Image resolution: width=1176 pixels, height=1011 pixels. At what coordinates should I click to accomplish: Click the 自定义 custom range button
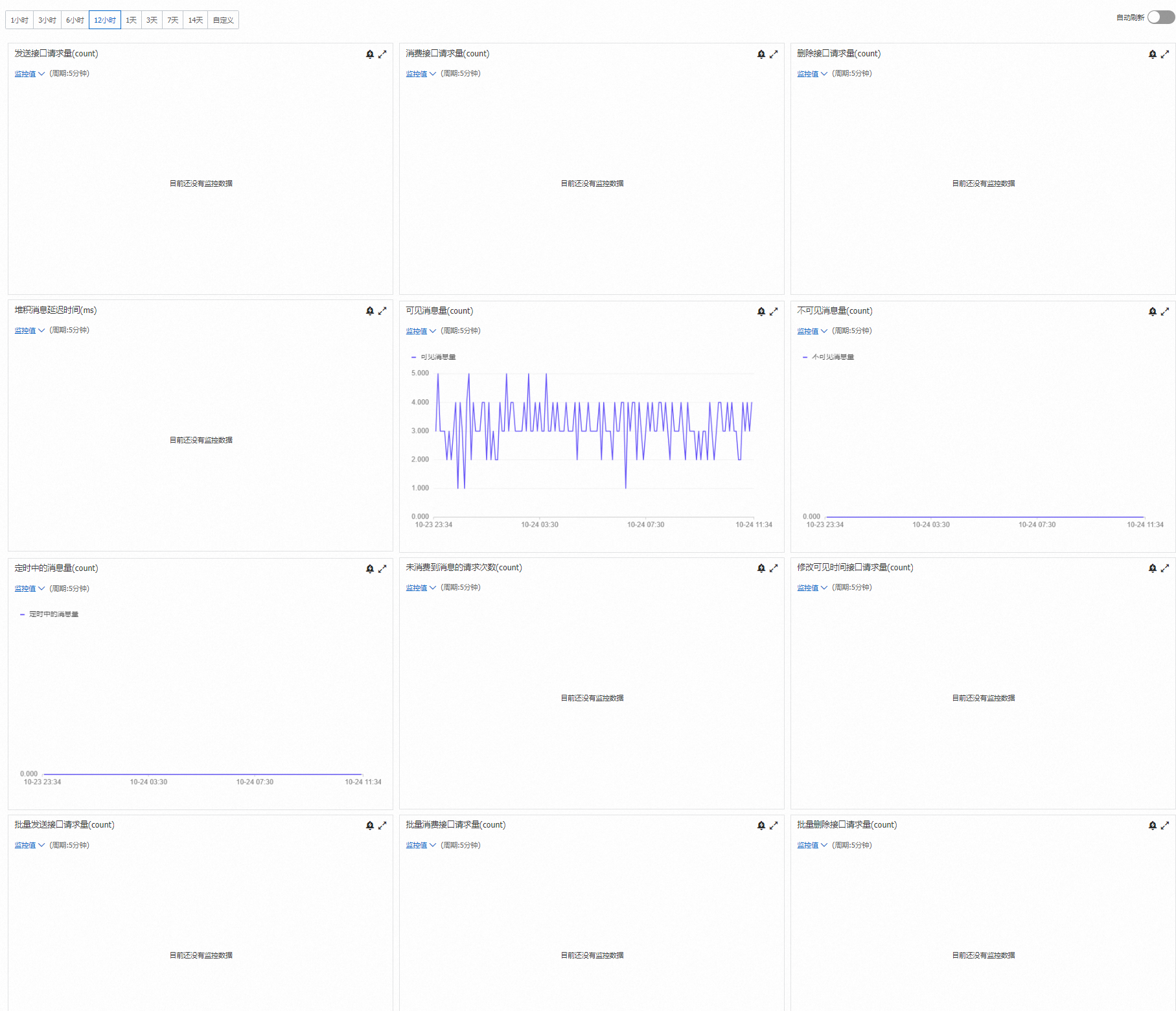224,20
